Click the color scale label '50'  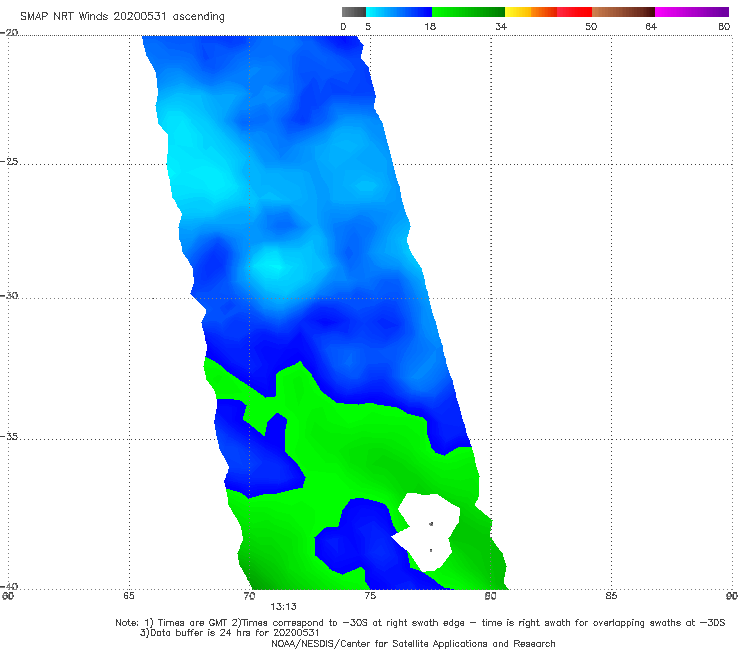pyautogui.click(x=591, y=27)
